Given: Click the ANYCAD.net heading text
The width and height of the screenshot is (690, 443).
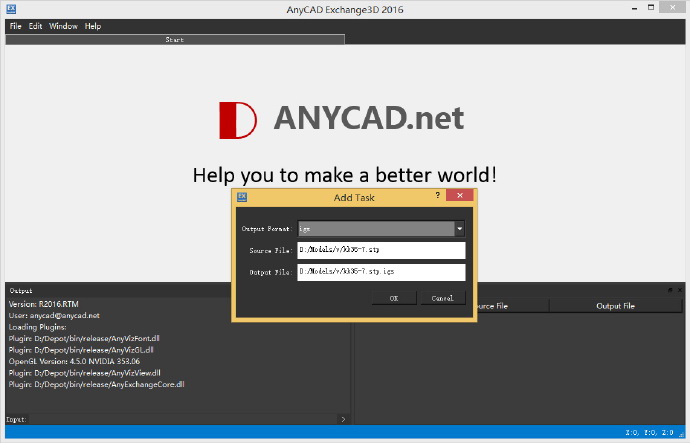Looking at the screenshot, I should tap(369, 118).
